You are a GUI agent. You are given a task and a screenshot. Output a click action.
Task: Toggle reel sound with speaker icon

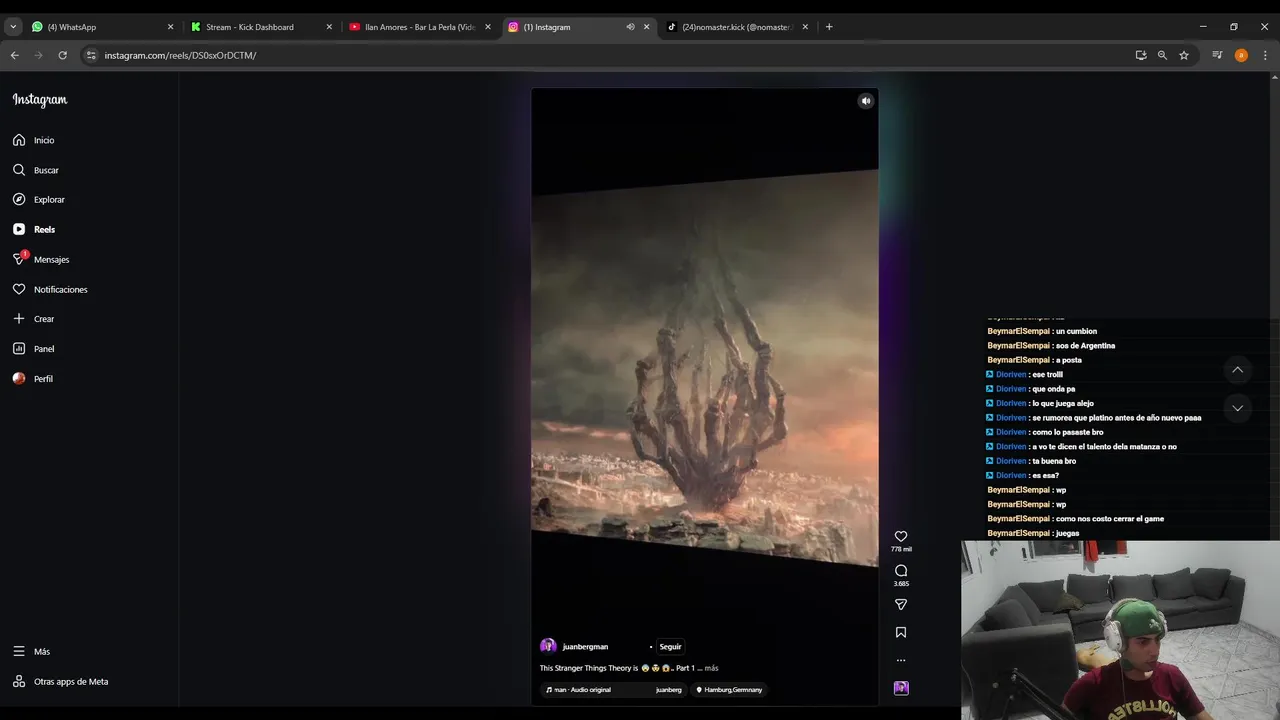866,101
